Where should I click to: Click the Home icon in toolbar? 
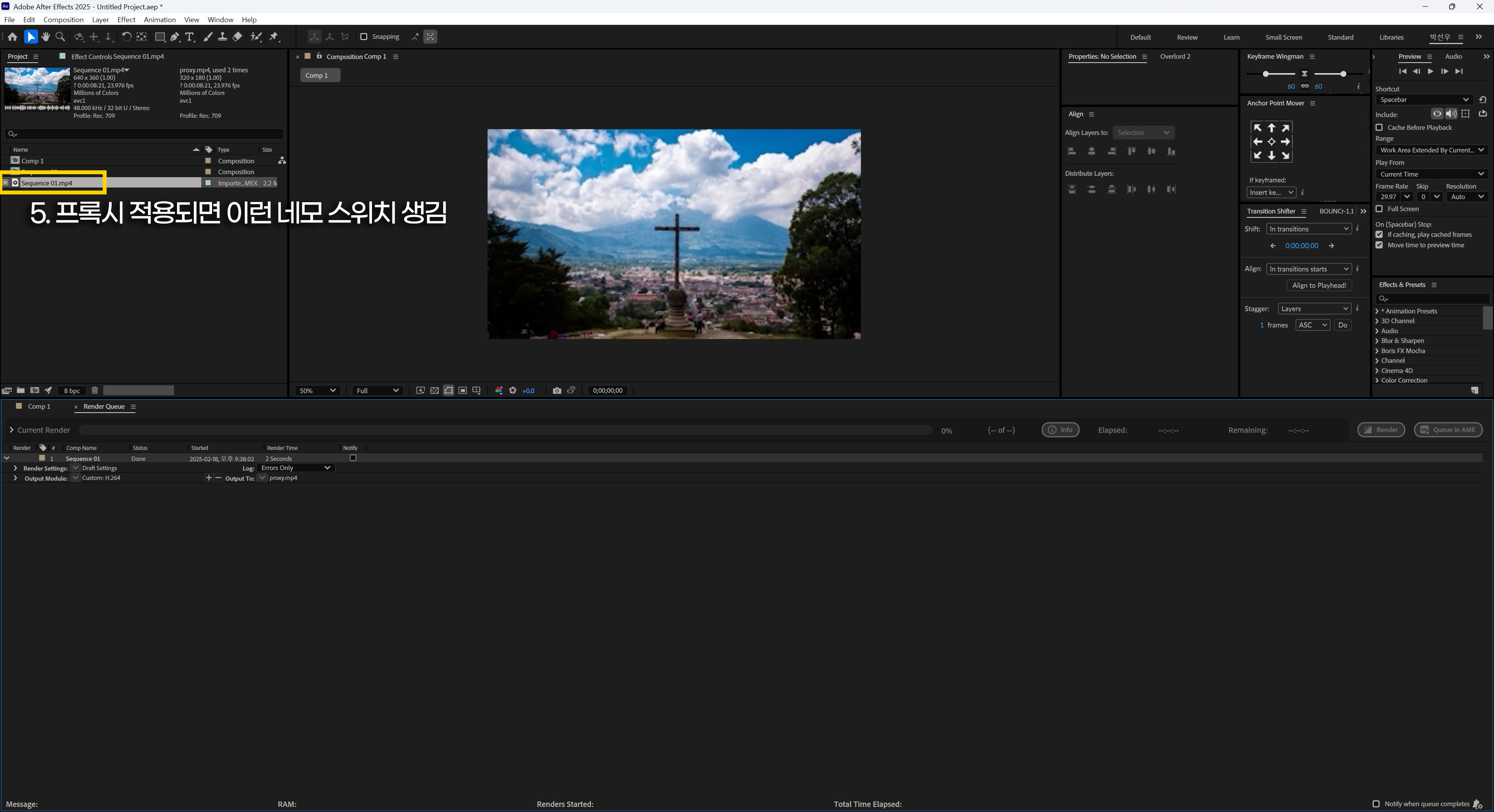pos(12,37)
